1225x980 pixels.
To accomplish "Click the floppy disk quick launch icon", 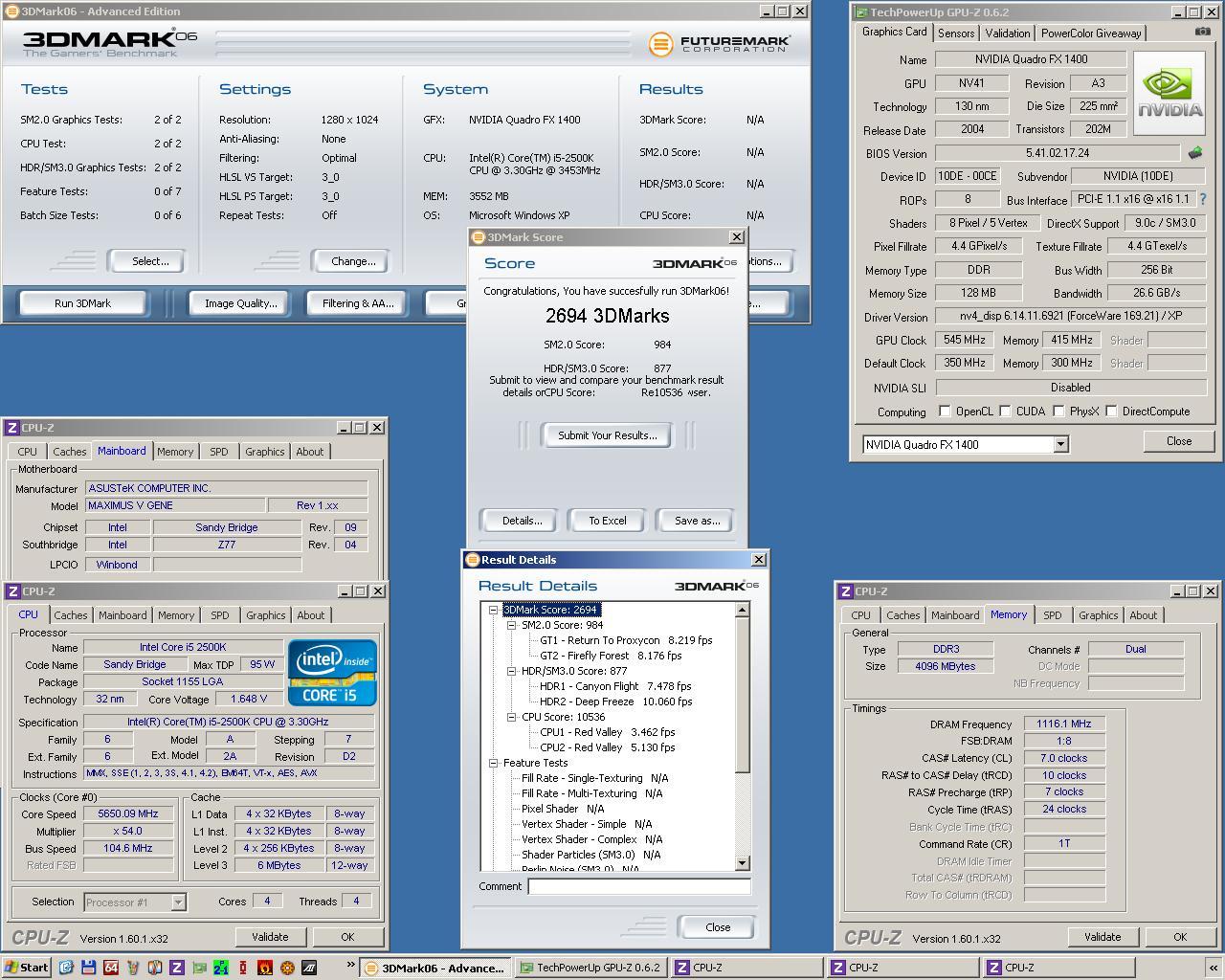I will [x=88, y=968].
